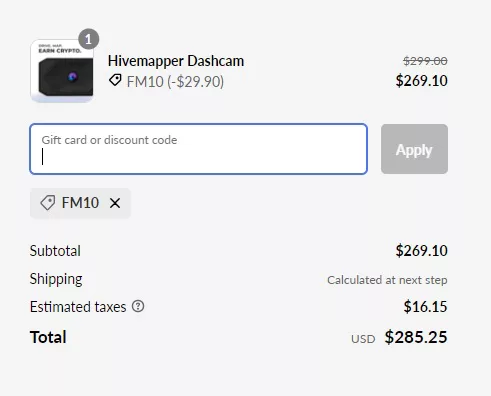The height and width of the screenshot is (396, 491).
Task: Click the Estimated taxes label
Action: 78,307
